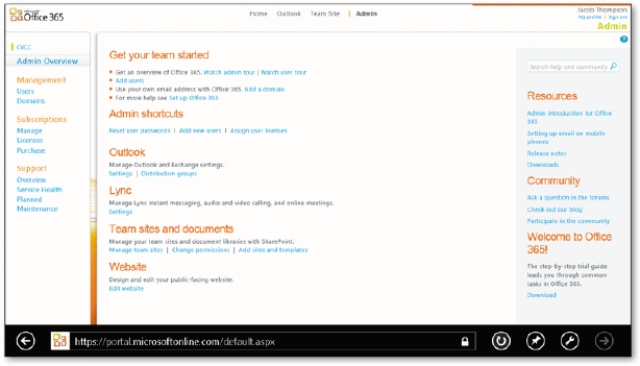Refresh the page with reload icon
Screen dimensions: 640x366
[x=501, y=341]
